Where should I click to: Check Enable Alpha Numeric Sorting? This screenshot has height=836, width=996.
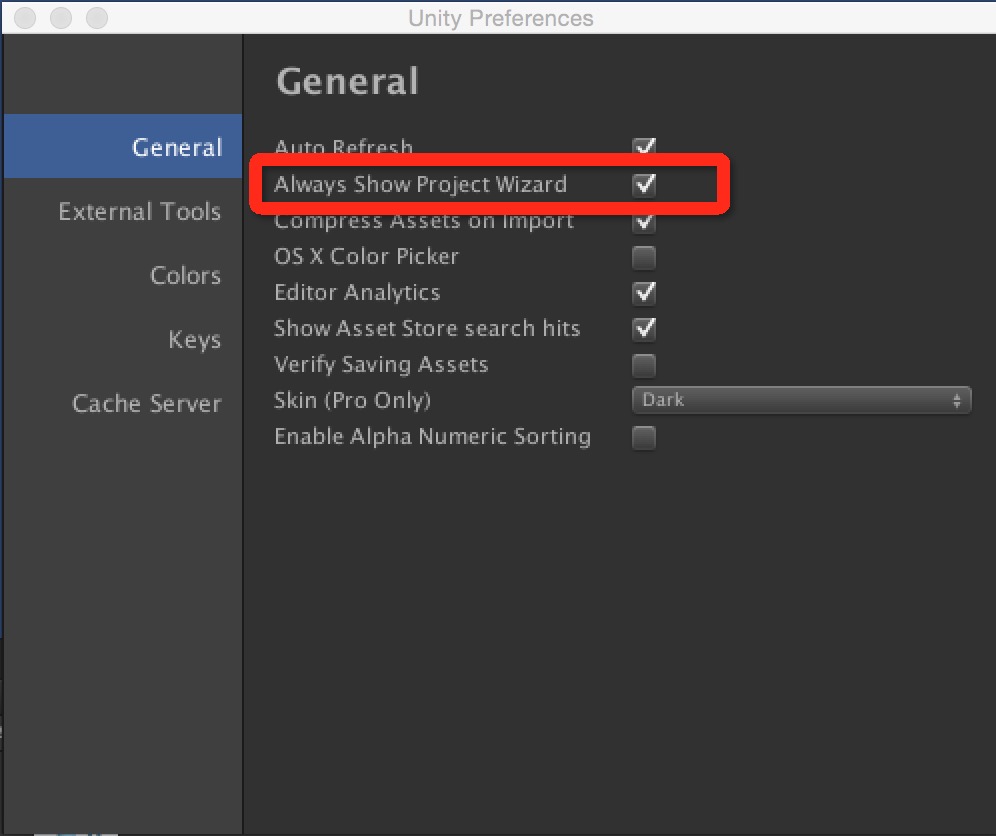click(x=644, y=437)
